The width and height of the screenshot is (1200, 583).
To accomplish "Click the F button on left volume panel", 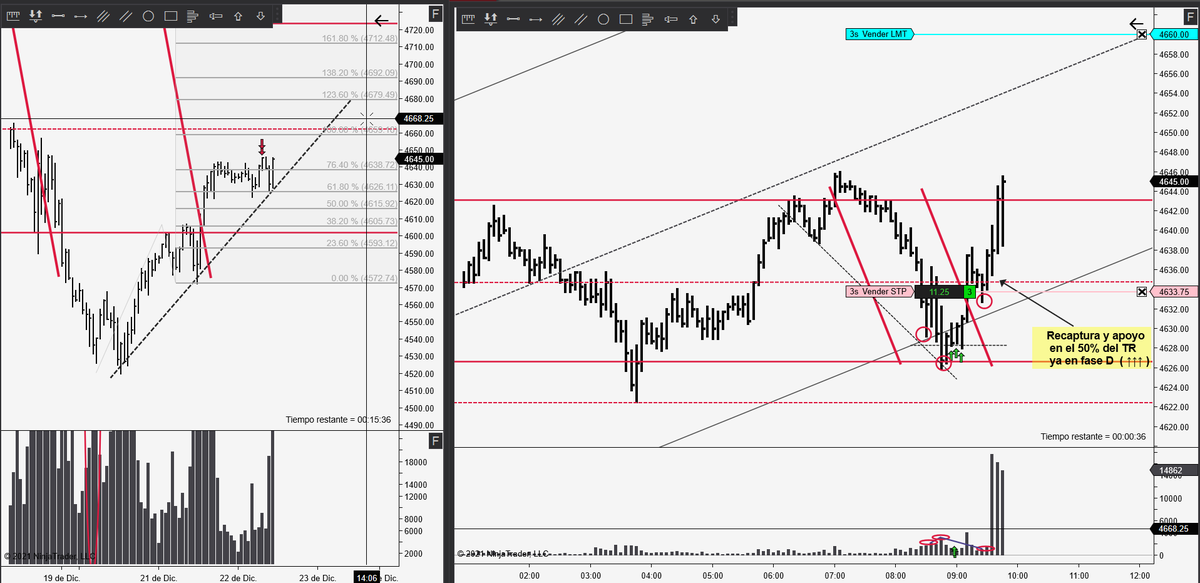I will coord(435,441).
